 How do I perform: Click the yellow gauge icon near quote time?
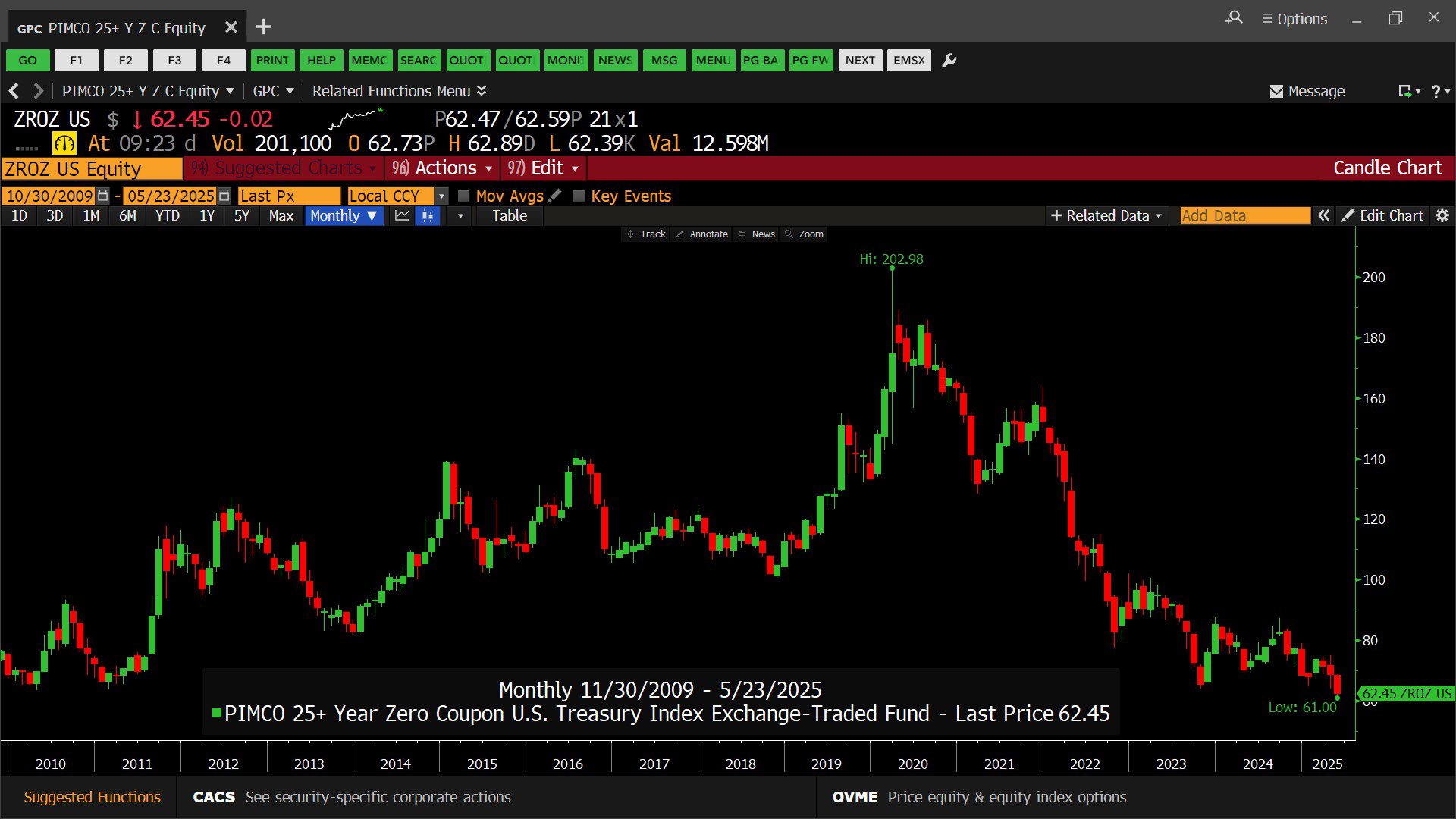point(64,143)
